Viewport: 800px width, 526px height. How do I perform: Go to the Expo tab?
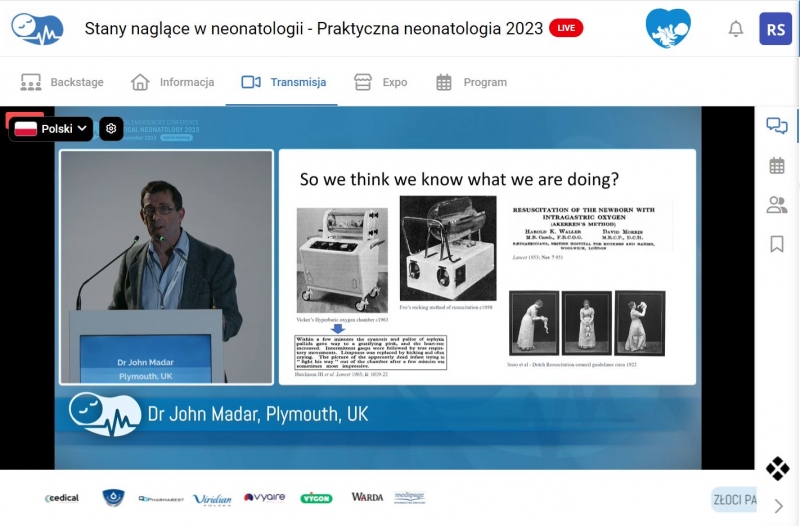(x=381, y=82)
